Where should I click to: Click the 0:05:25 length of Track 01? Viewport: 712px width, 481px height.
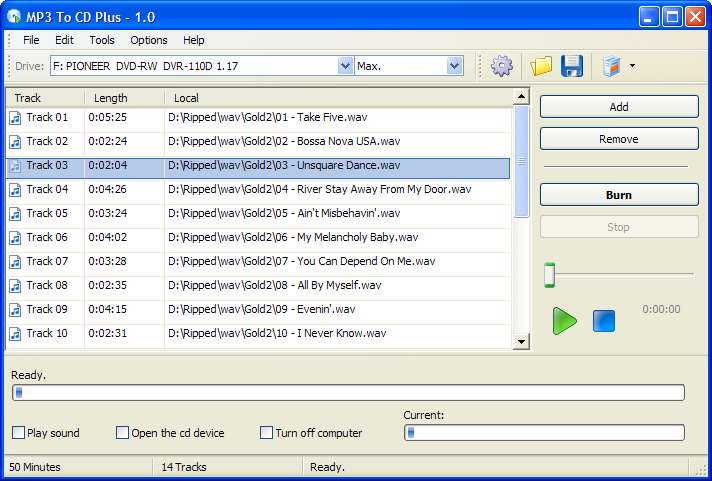coord(108,117)
